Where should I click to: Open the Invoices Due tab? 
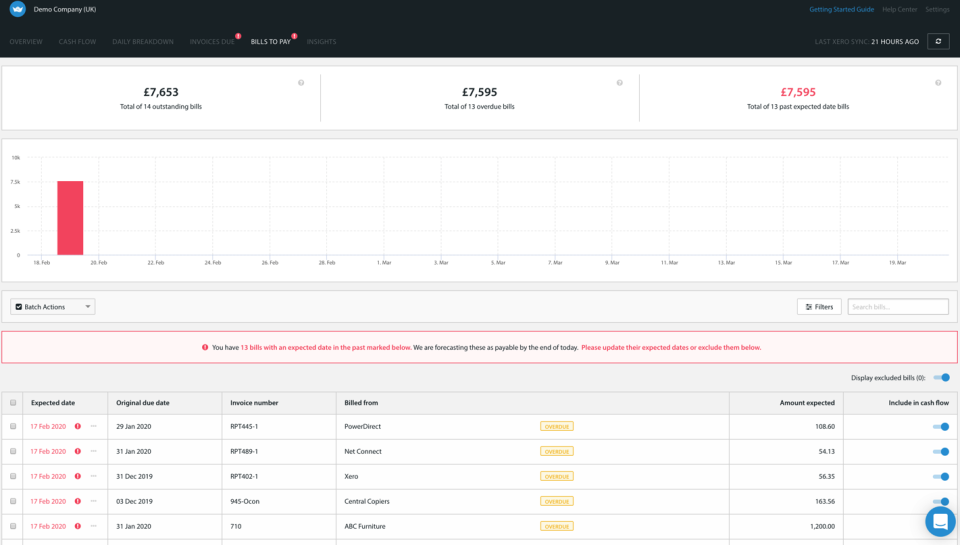[x=212, y=42]
